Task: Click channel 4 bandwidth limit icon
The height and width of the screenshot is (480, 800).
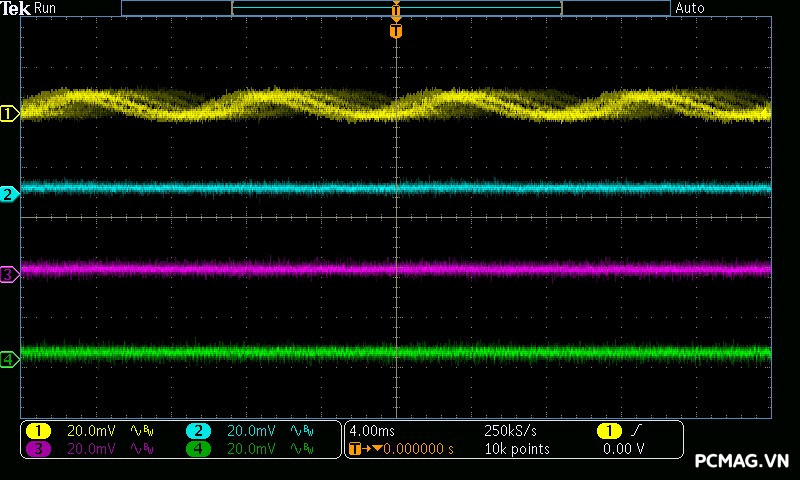Action: (x=303, y=449)
